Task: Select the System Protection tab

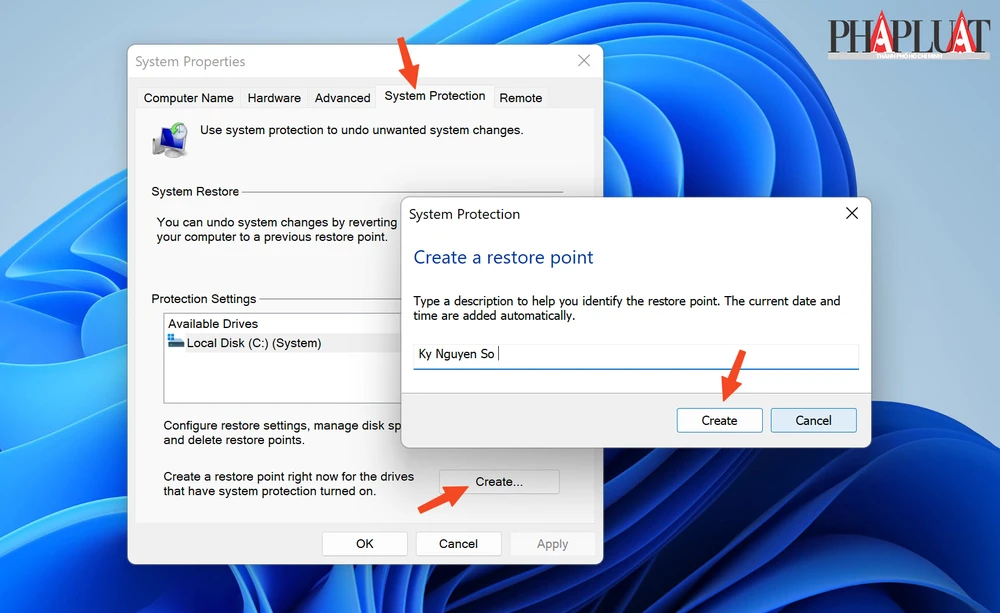Action: click(x=435, y=96)
